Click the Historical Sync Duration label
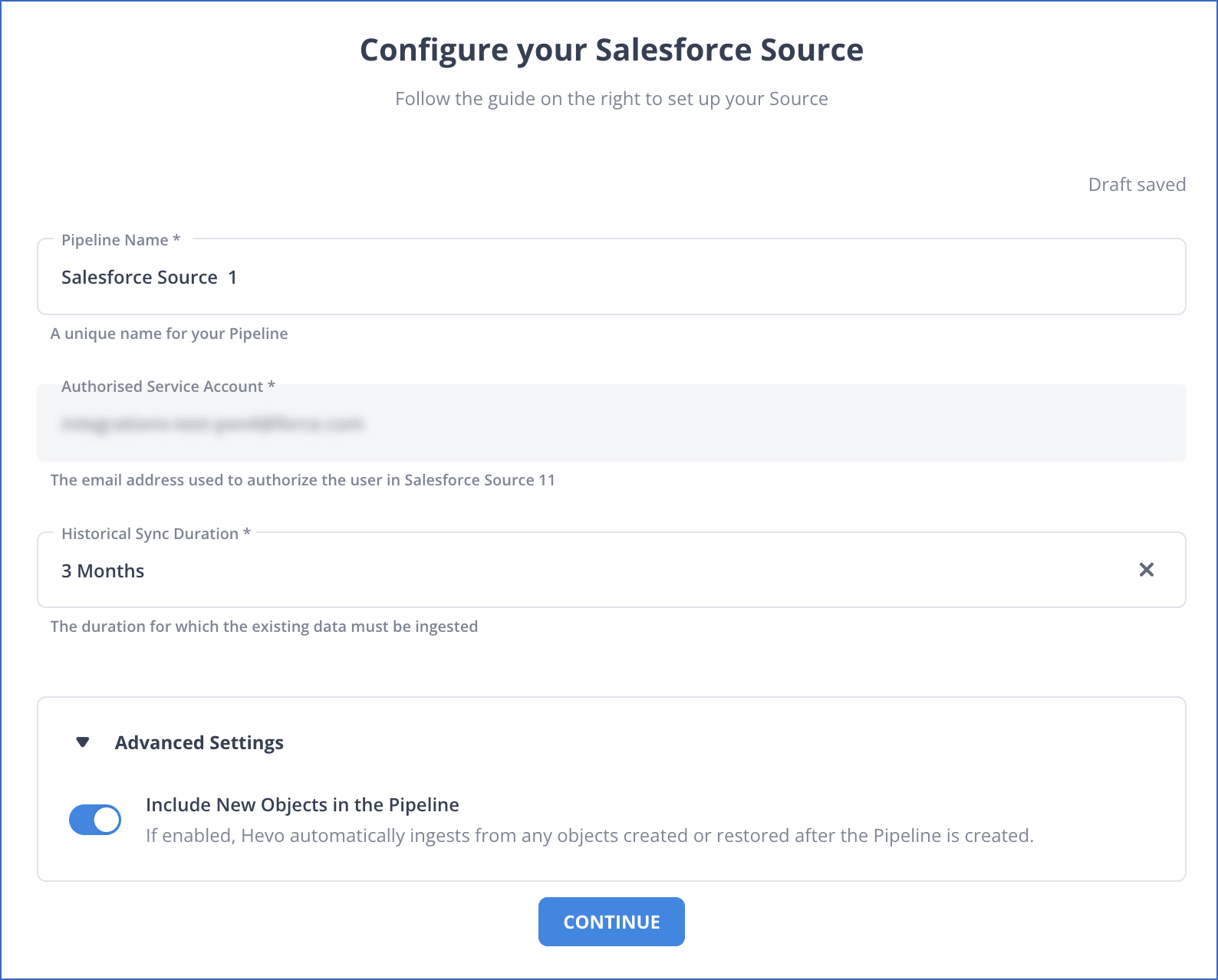The height and width of the screenshot is (980, 1218). [150, 534]
